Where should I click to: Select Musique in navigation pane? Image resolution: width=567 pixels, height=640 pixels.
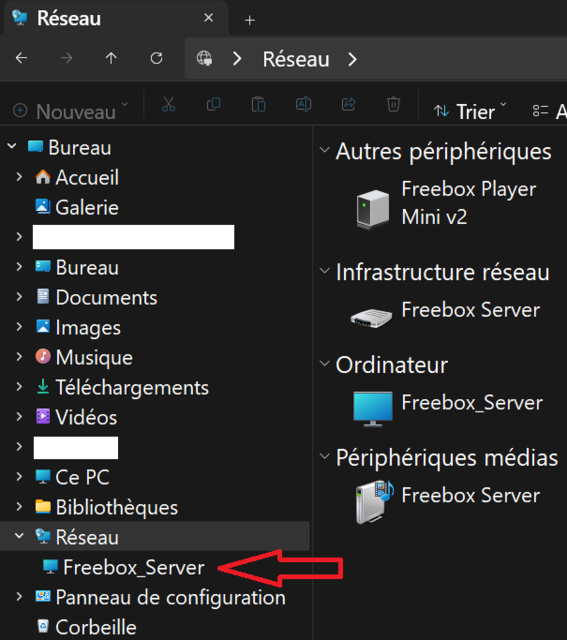click(94, 358)
